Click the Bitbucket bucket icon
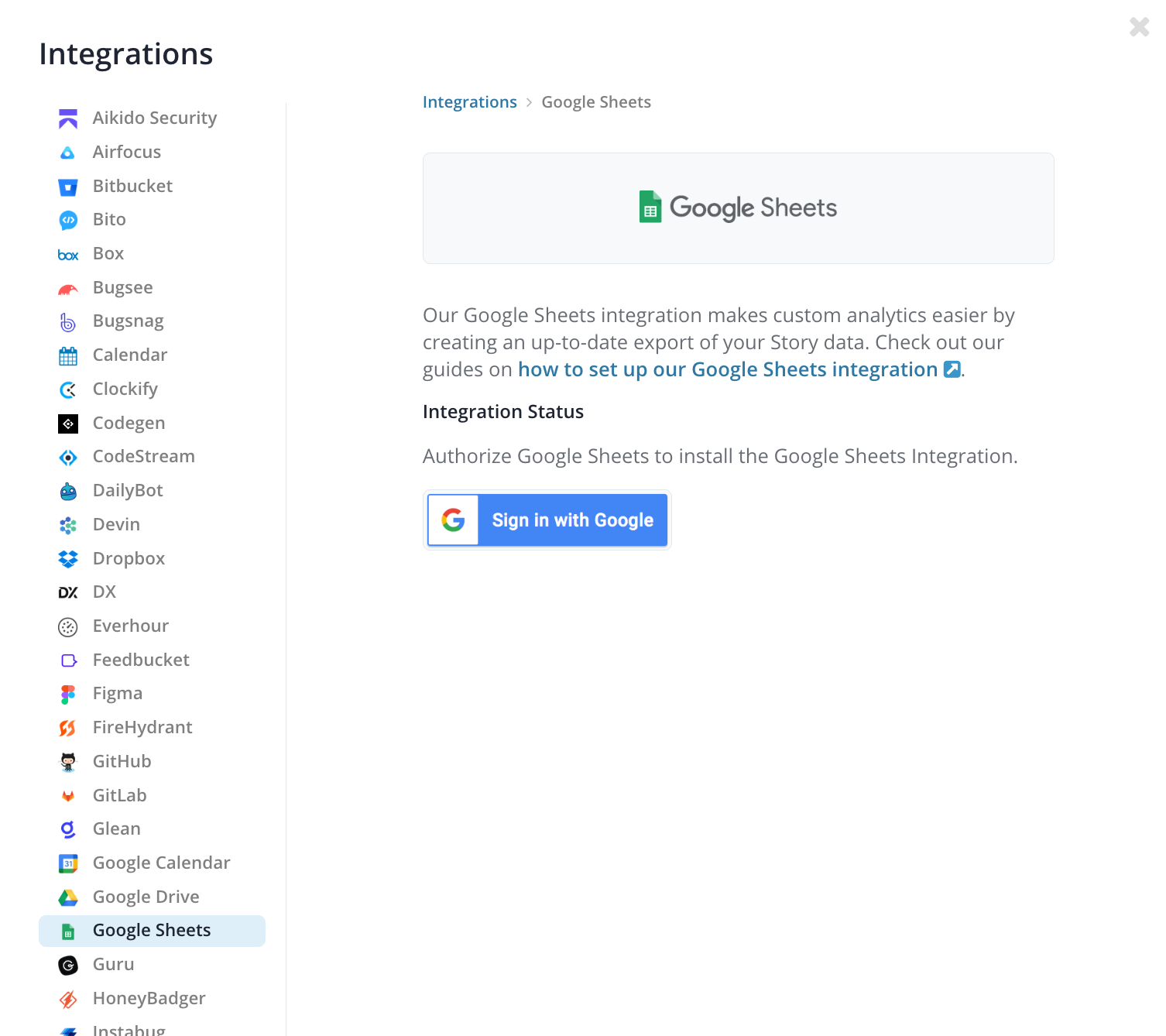 coord(68,187)
